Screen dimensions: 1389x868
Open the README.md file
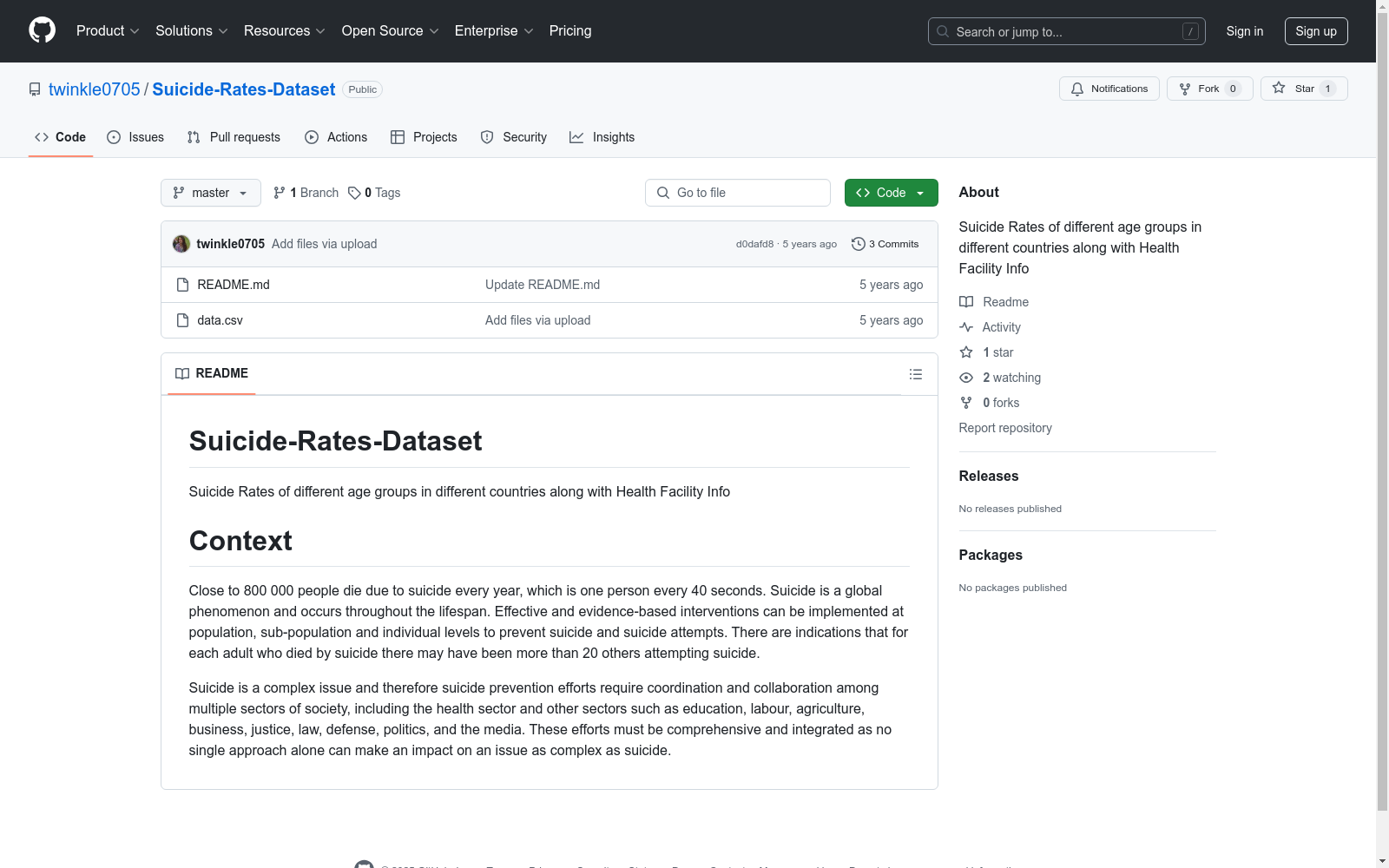tap(234, 285)
